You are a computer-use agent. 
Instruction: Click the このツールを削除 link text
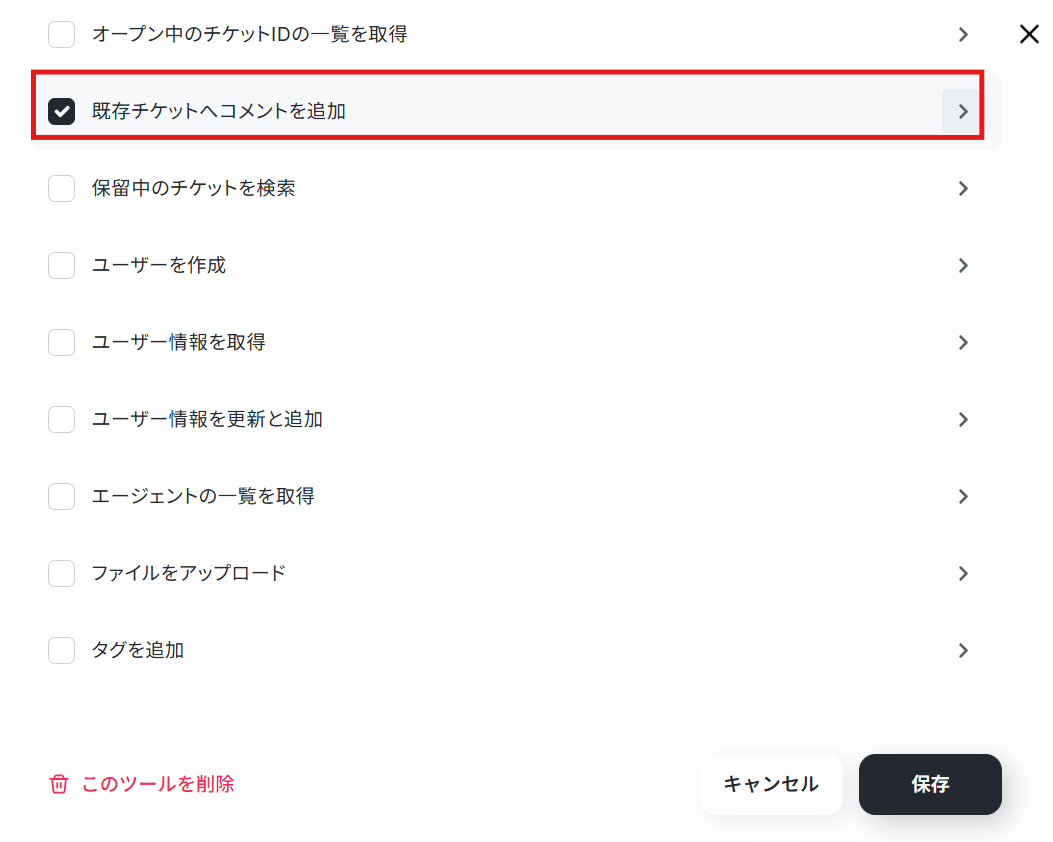158,784
